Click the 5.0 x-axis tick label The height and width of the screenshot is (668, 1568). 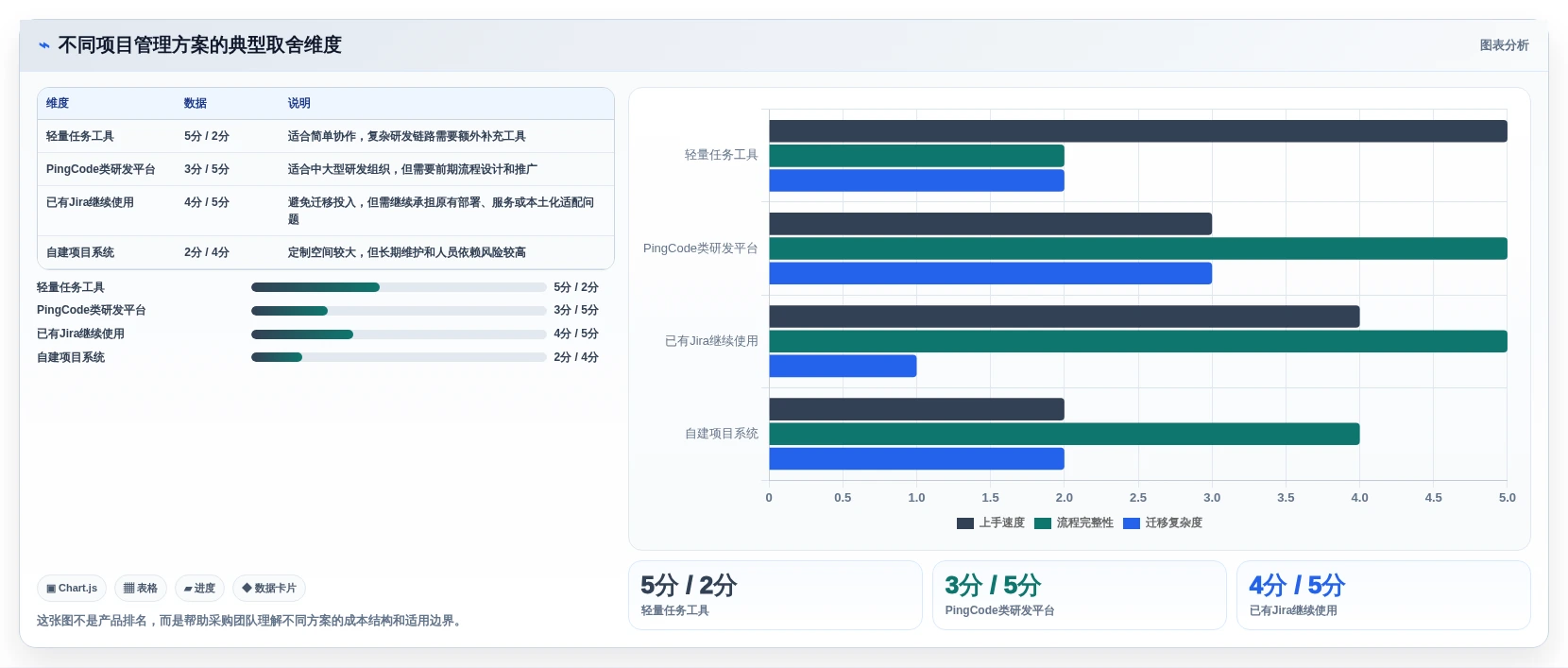pos(1508,498)
